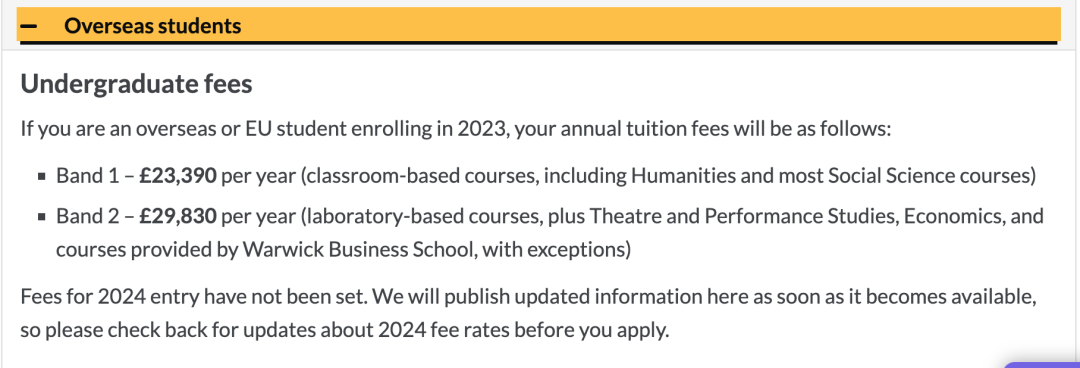This screenshot has width=1080, height=368.
Task: Open the purple widget at bottom-right corner
Action: coord(1041,364)
